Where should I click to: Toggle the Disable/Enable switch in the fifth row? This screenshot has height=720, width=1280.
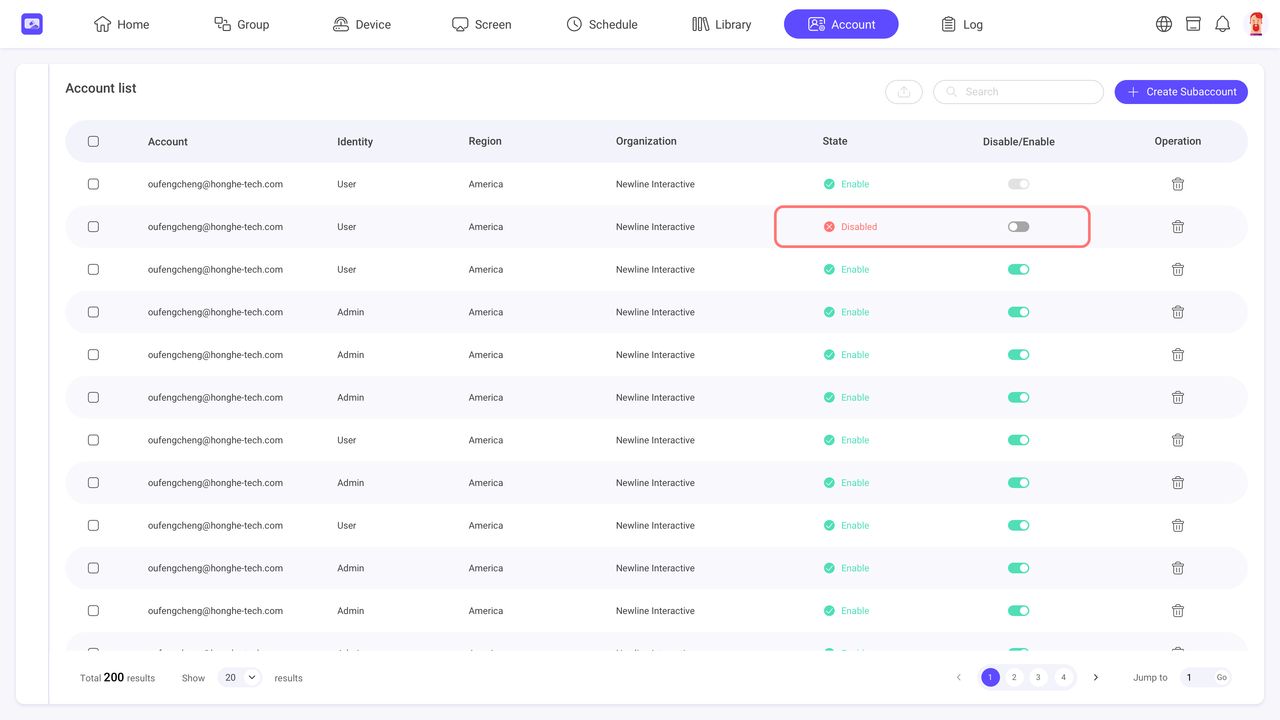[x=1018, y=355]
